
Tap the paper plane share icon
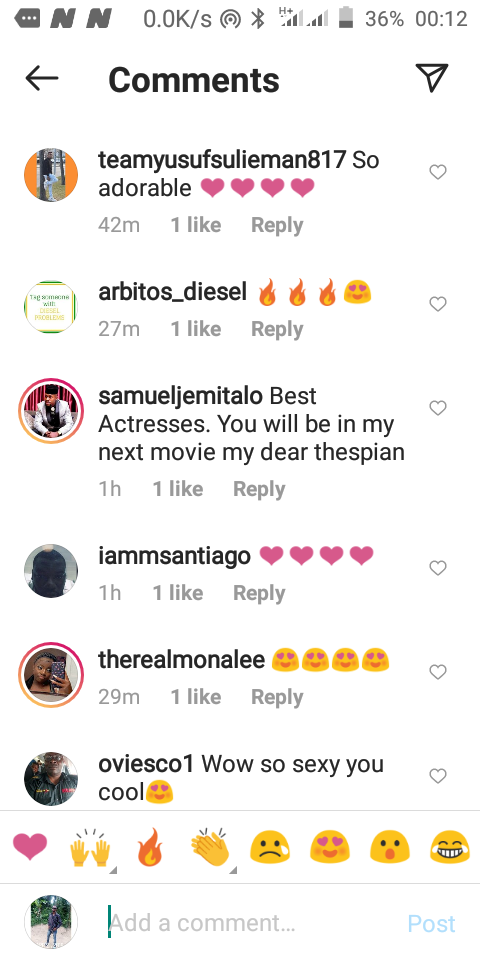tap(432, 77)
